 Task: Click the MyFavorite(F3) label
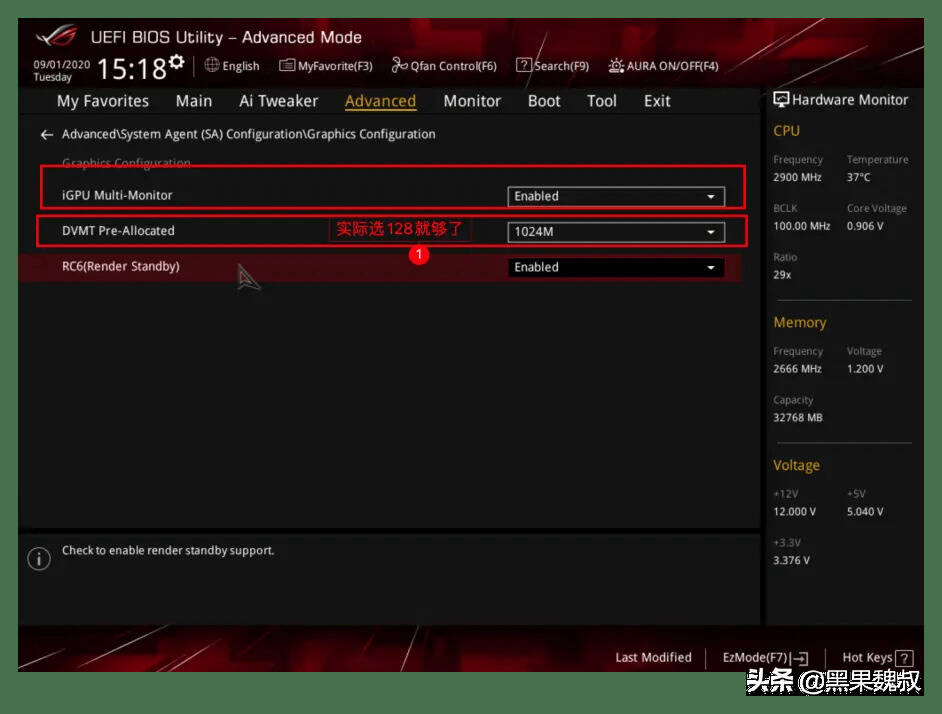(335, 66)
